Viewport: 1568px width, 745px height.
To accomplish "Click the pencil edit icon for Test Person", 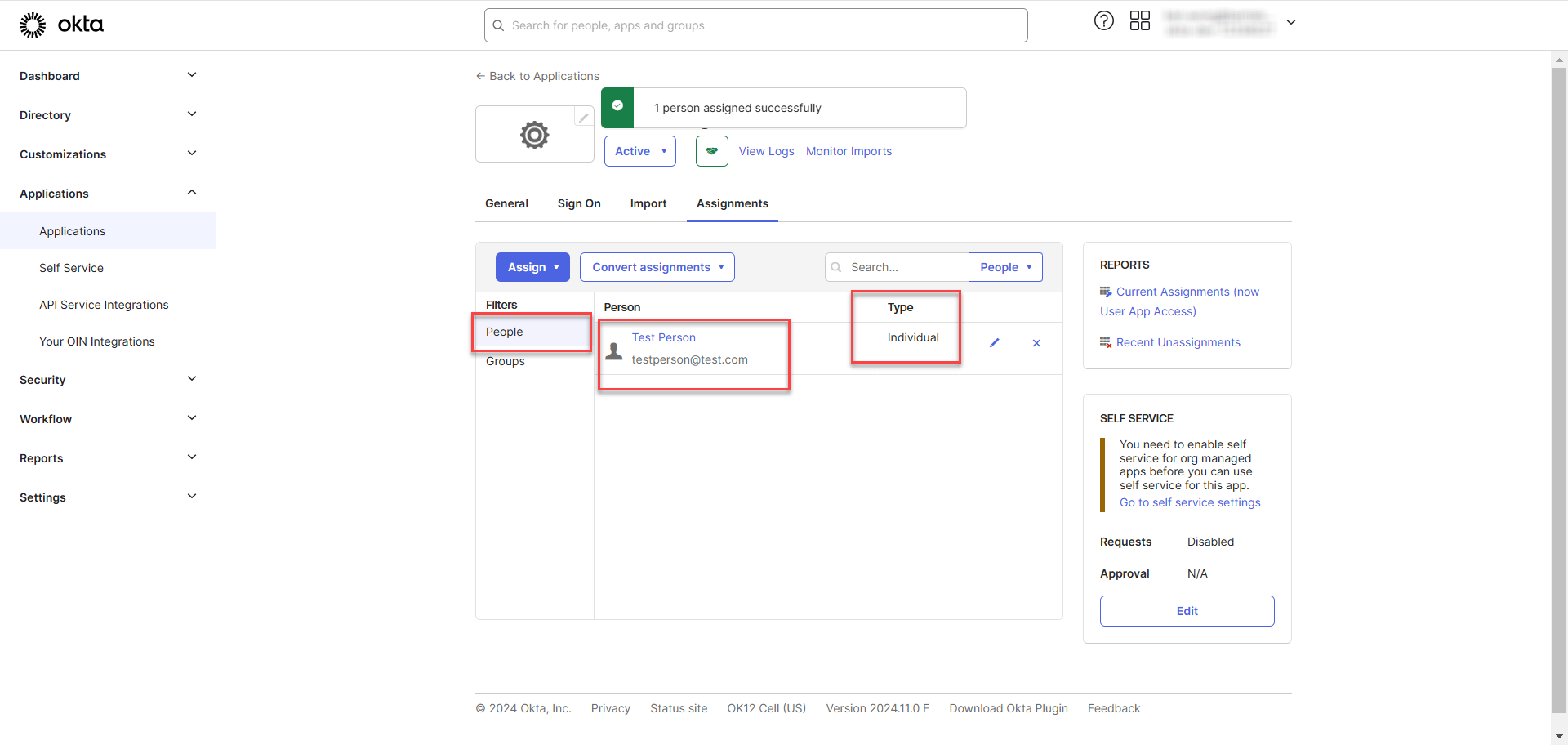I will [994, 343].
